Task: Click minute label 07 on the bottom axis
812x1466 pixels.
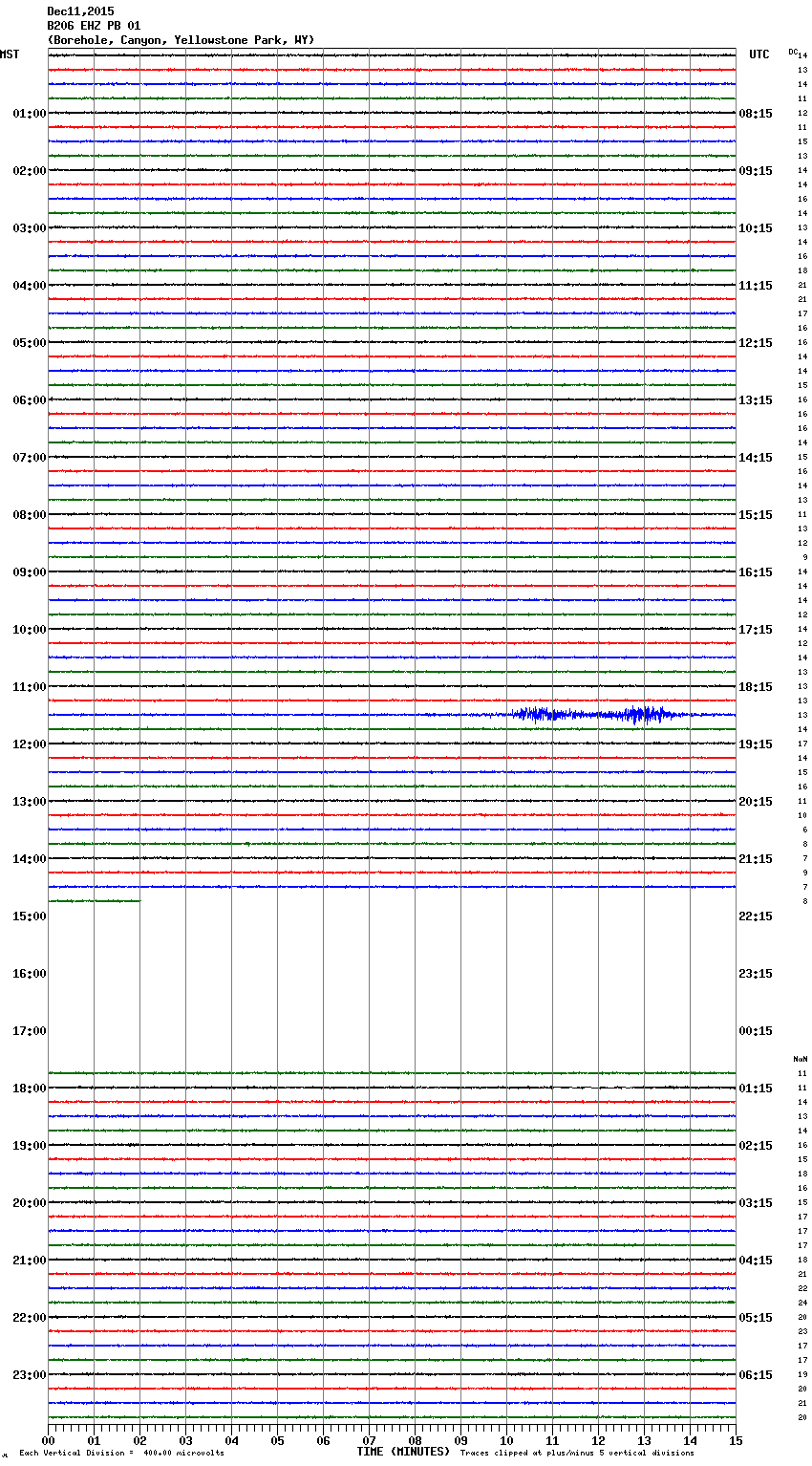Action: (369, 1440)
